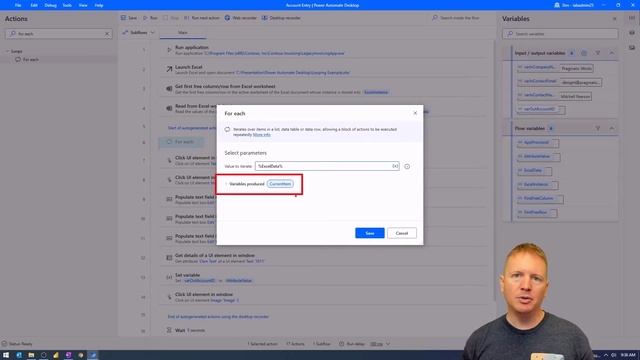Open the Help menu

pos(99,5)
